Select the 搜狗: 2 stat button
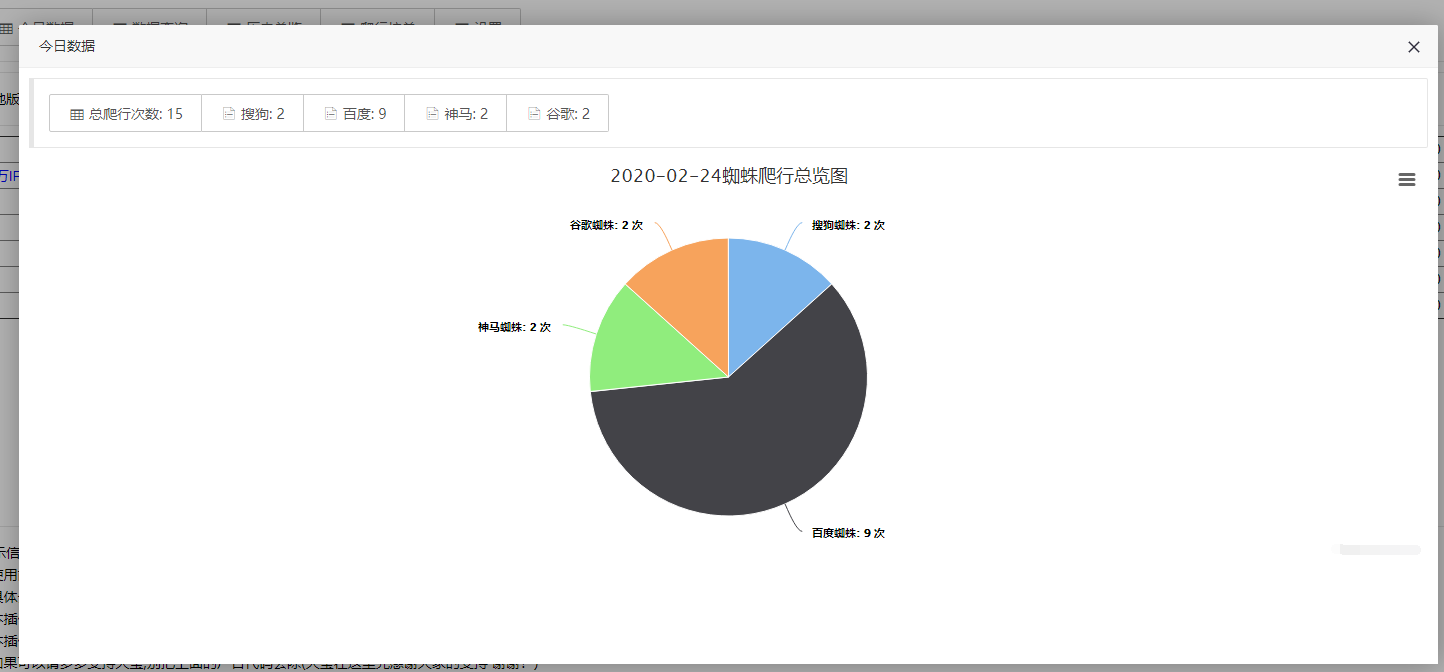This screenshot has width=1444, height=672. pyautogui.click(x=253, y=113)
